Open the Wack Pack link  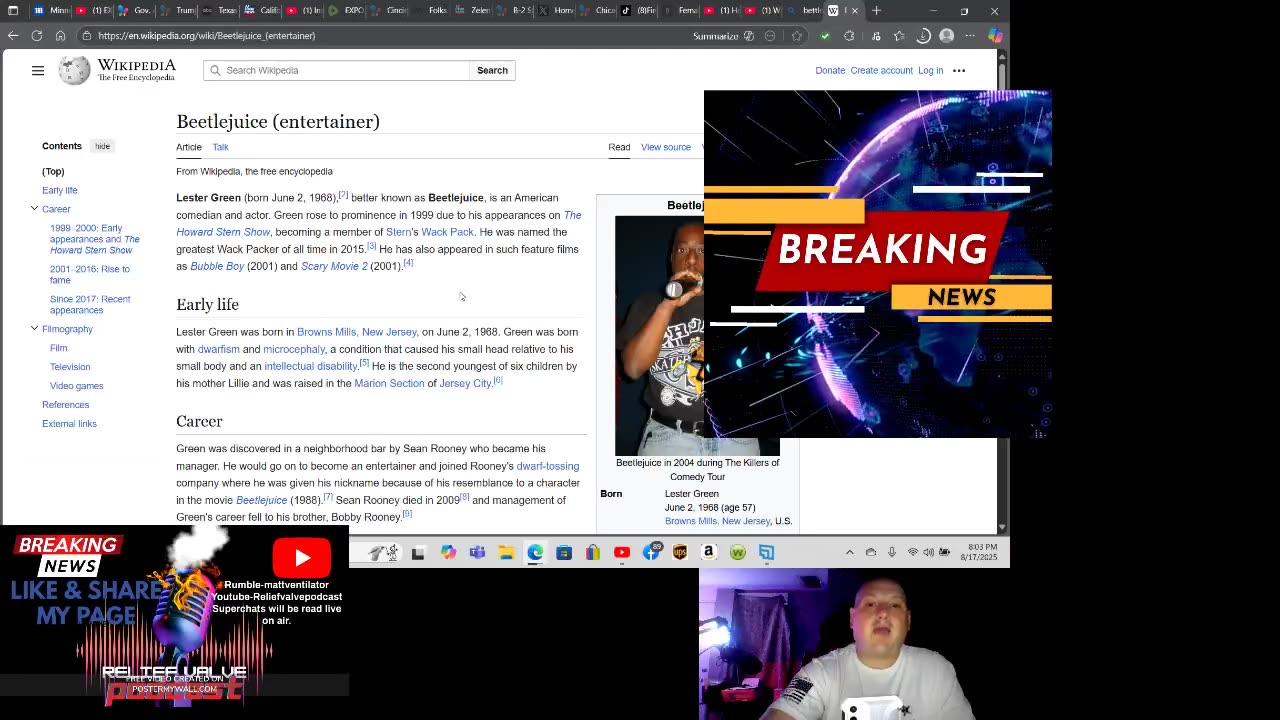pos(447,232)
